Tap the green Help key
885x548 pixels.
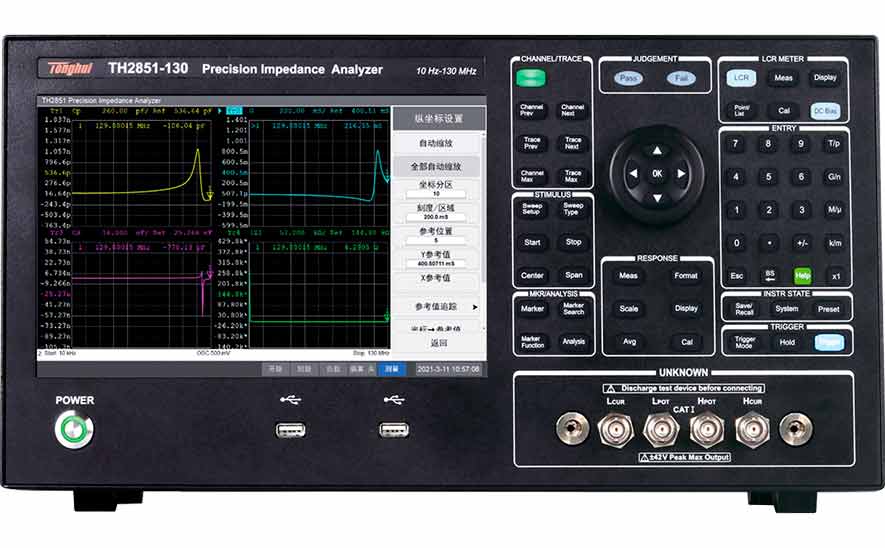click(803, 275)
